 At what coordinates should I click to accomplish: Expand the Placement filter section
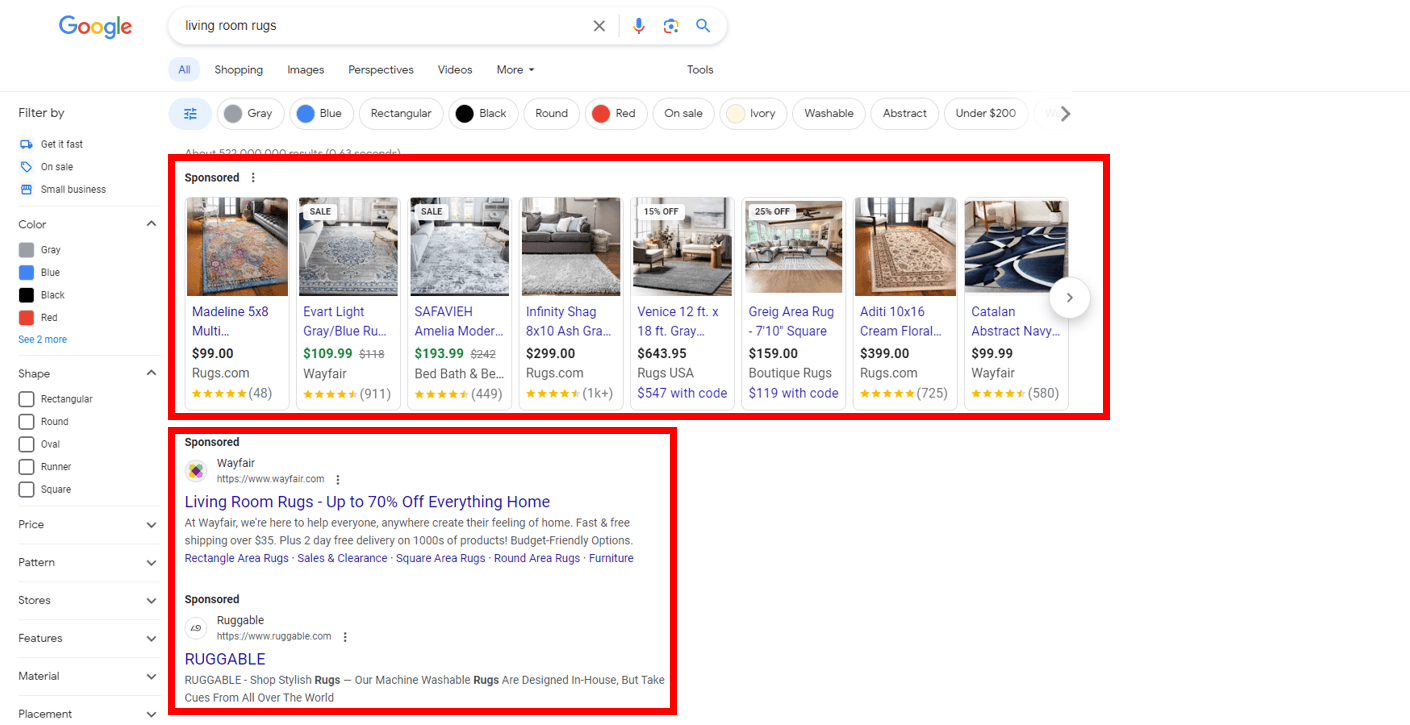point(151,714)
